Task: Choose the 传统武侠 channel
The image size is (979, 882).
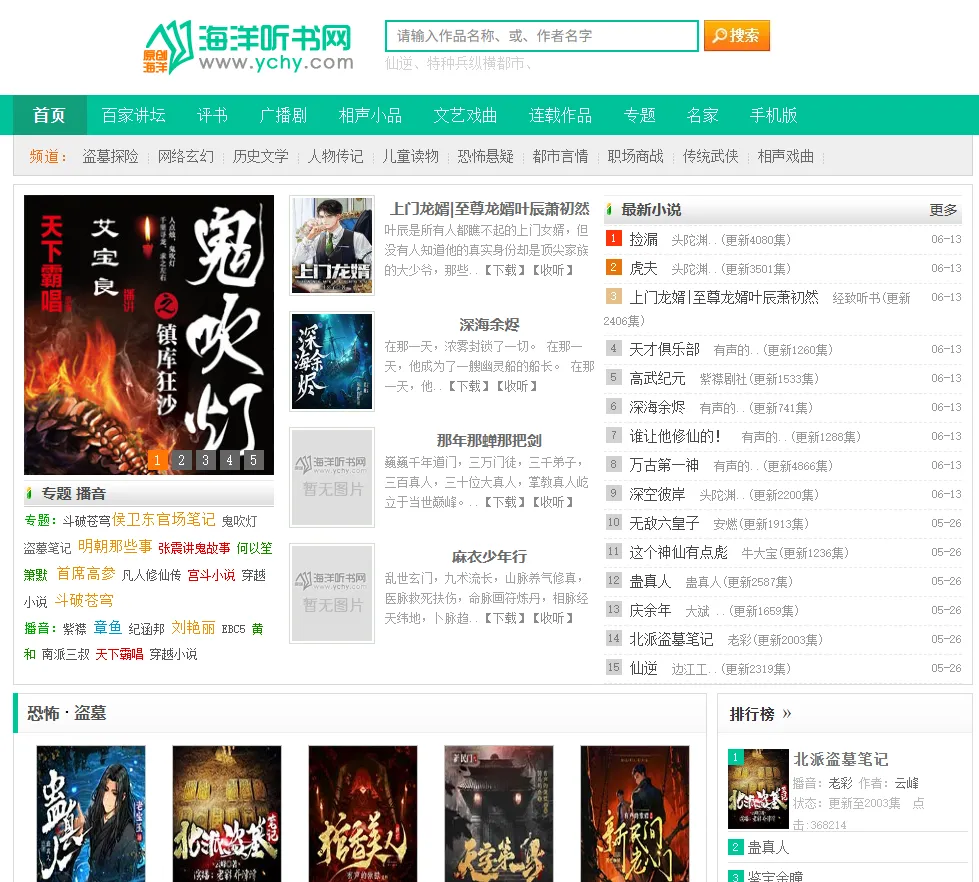Action: [x=710, y=156]
